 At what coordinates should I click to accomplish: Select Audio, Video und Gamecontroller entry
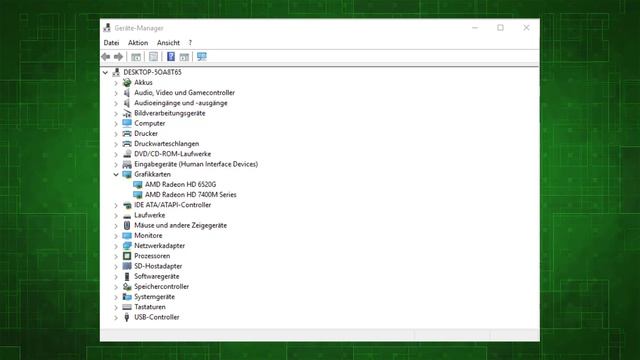pyautogui.click(x=184, y=93)
